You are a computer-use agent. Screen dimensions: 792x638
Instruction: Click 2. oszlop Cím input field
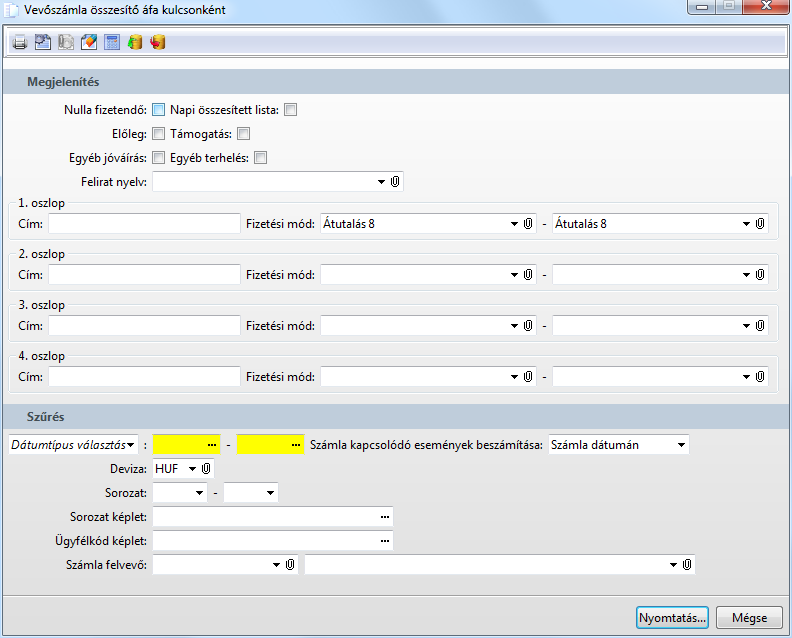(x=144, y=275)
